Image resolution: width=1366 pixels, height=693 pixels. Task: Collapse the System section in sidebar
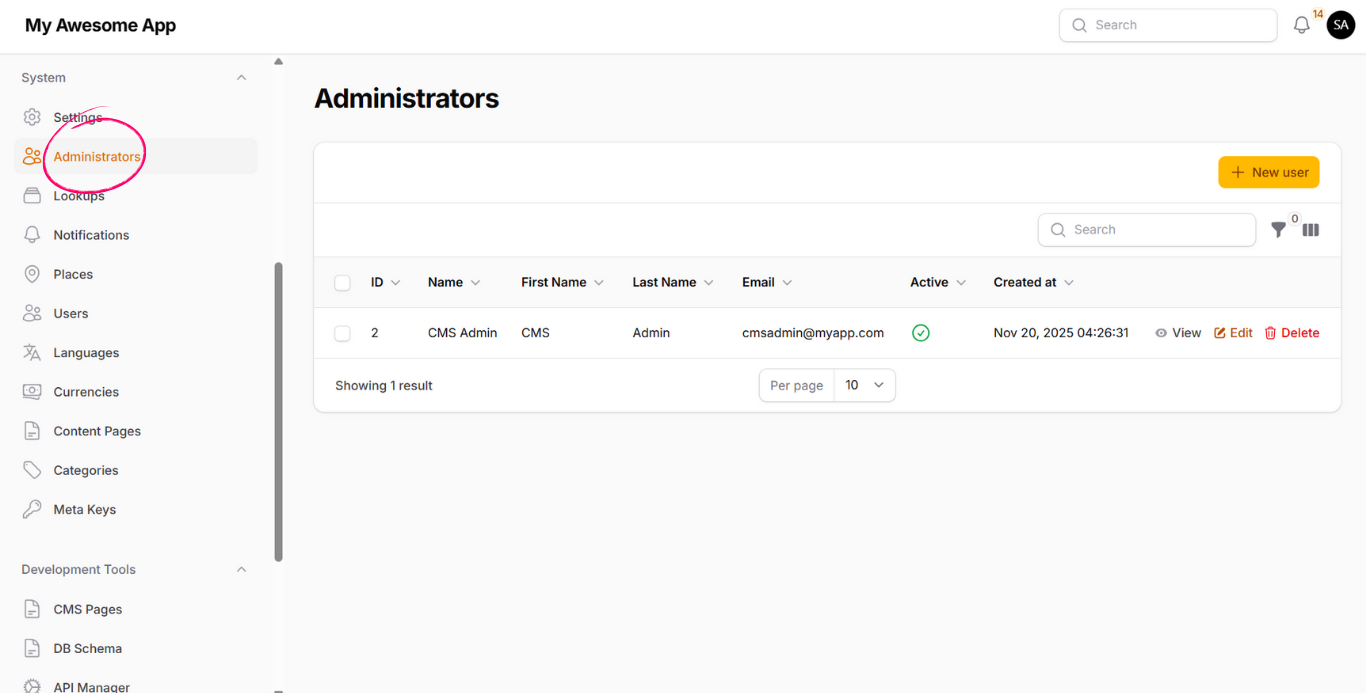point(241,76)
